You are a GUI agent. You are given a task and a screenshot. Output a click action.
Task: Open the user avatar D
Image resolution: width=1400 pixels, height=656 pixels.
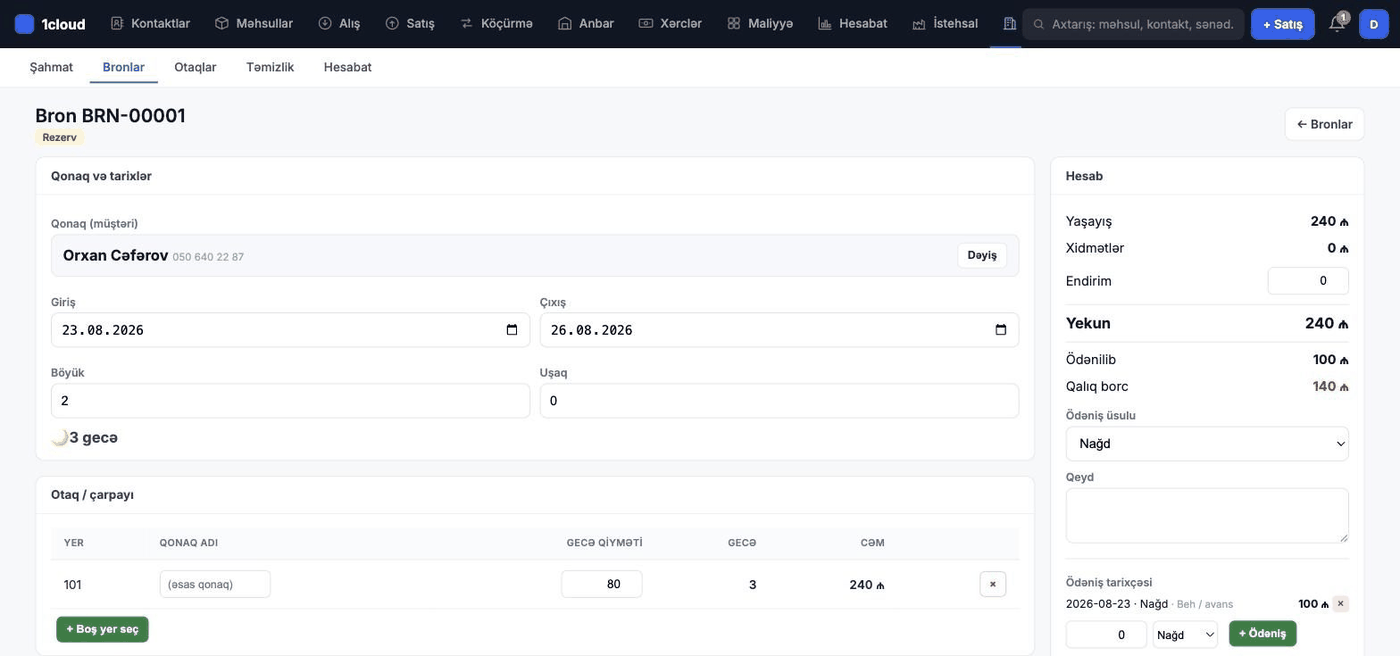coord(1374,24)
